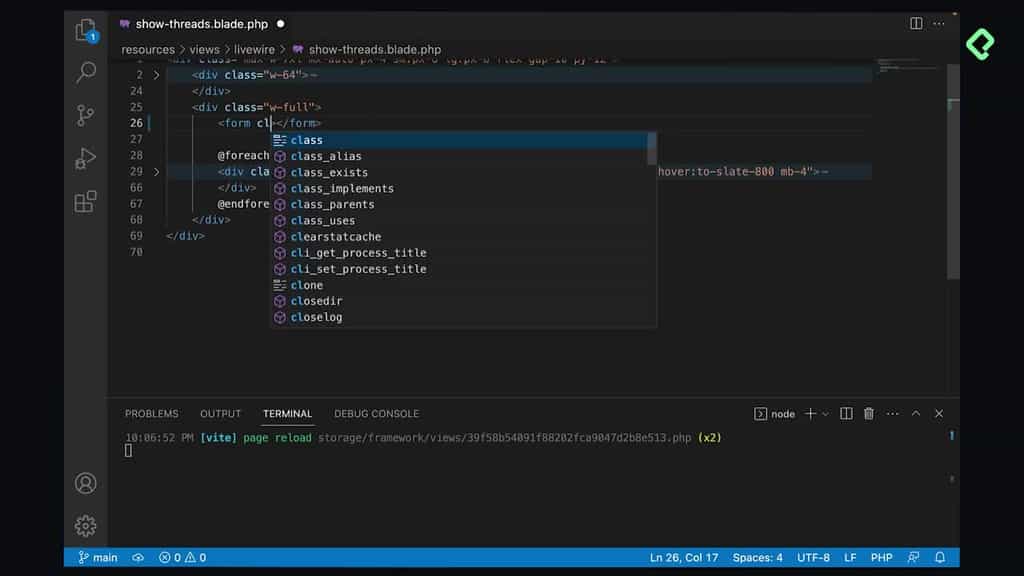Switch to the DEBUG CONSOLE tab
1024x576 pixels.
pyautogui.click(x=376, y=413)
